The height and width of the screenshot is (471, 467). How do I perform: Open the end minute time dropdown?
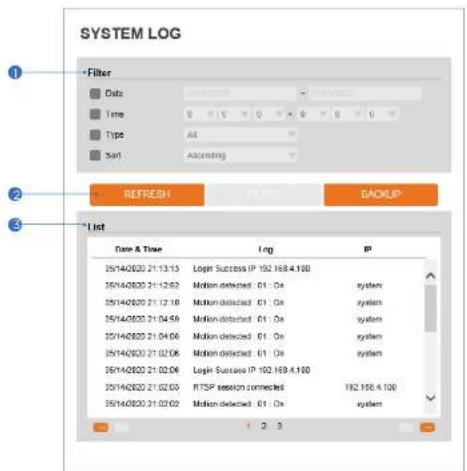(x=347, y=114)
